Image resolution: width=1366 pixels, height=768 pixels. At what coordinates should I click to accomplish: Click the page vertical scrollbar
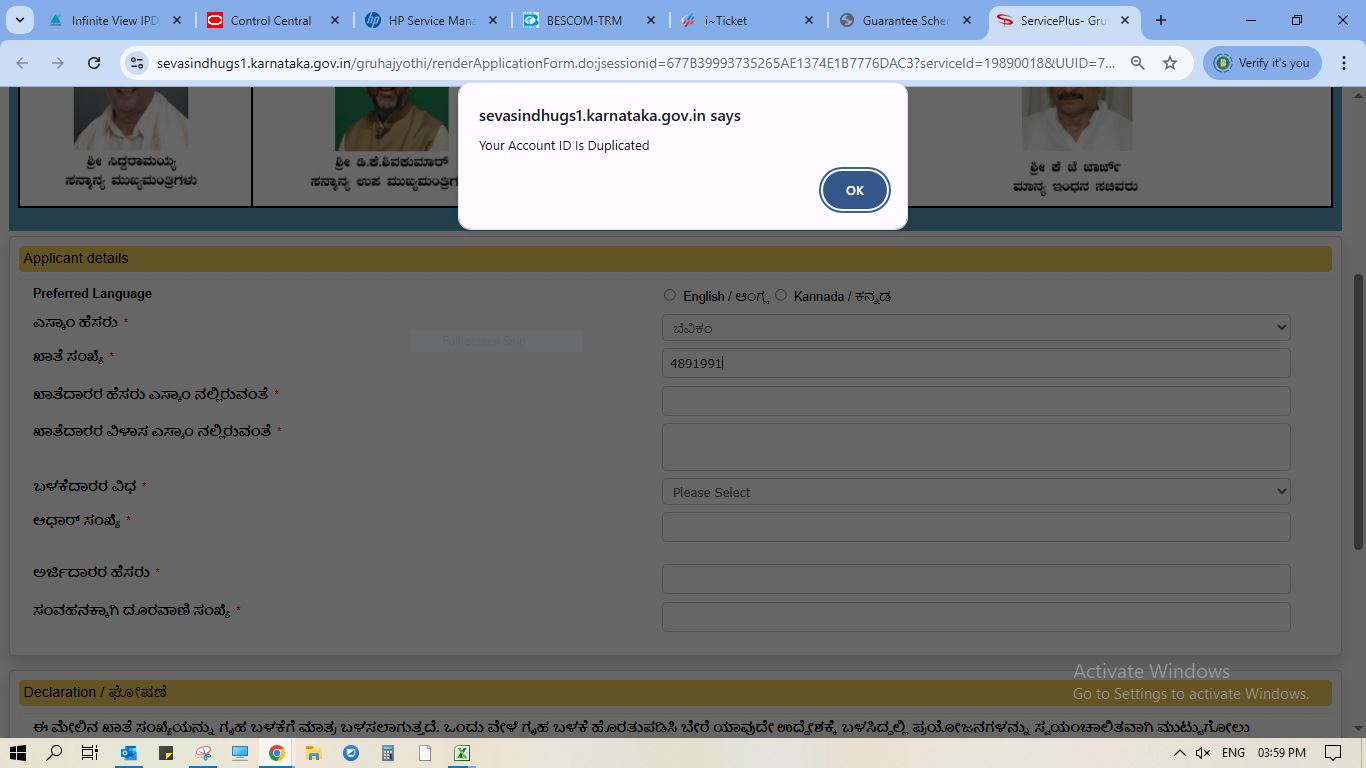click(x=1358, y=410)
